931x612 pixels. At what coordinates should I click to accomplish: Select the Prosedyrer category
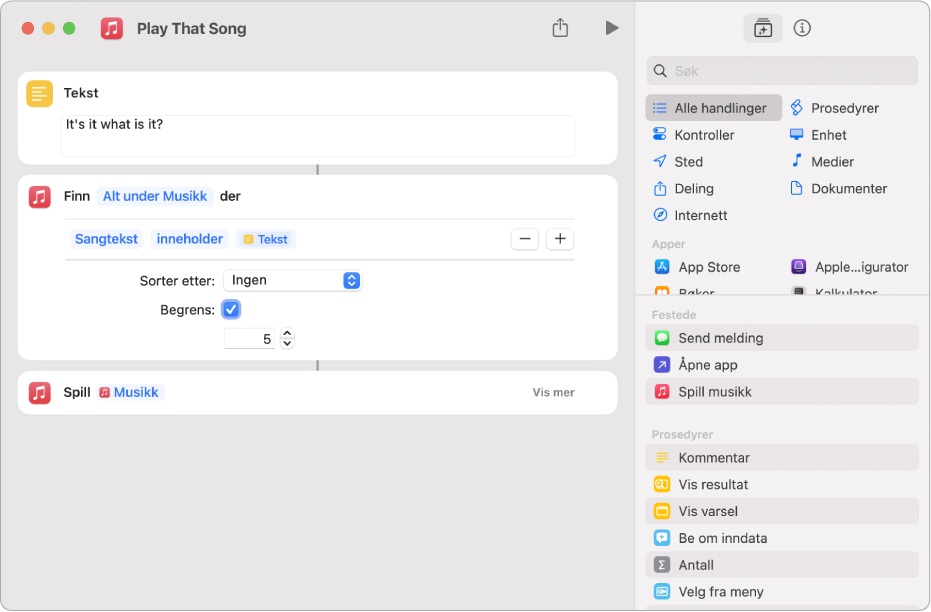tap(834, 108)
